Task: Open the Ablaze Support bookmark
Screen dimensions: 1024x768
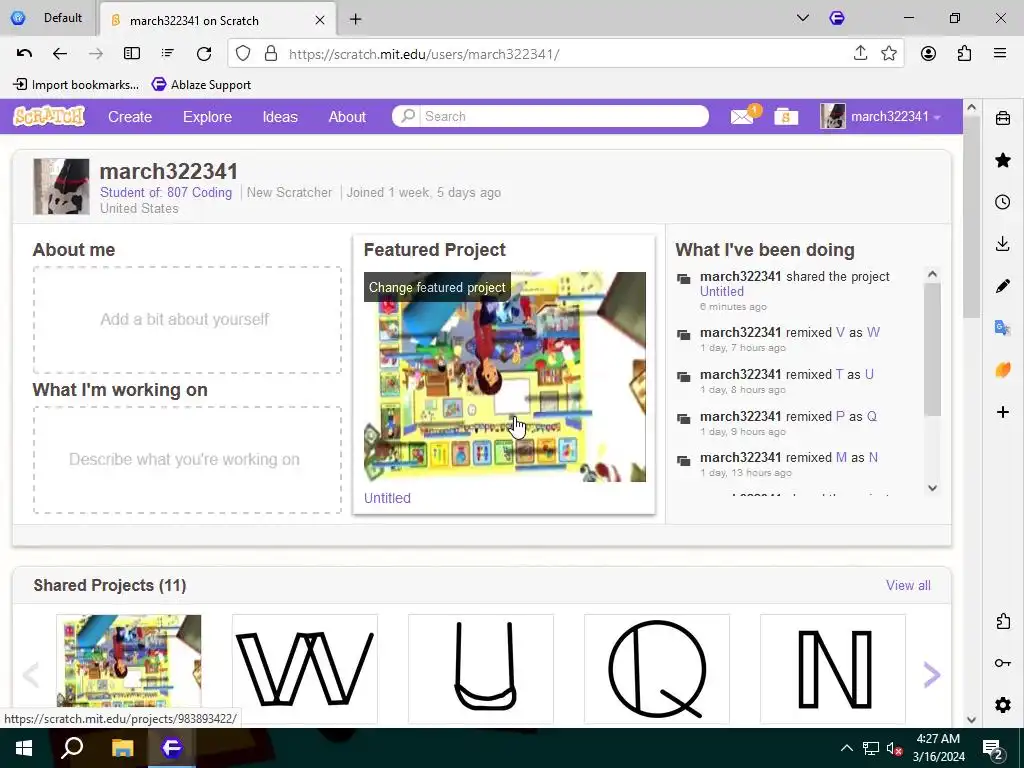Action: [201, 84]
